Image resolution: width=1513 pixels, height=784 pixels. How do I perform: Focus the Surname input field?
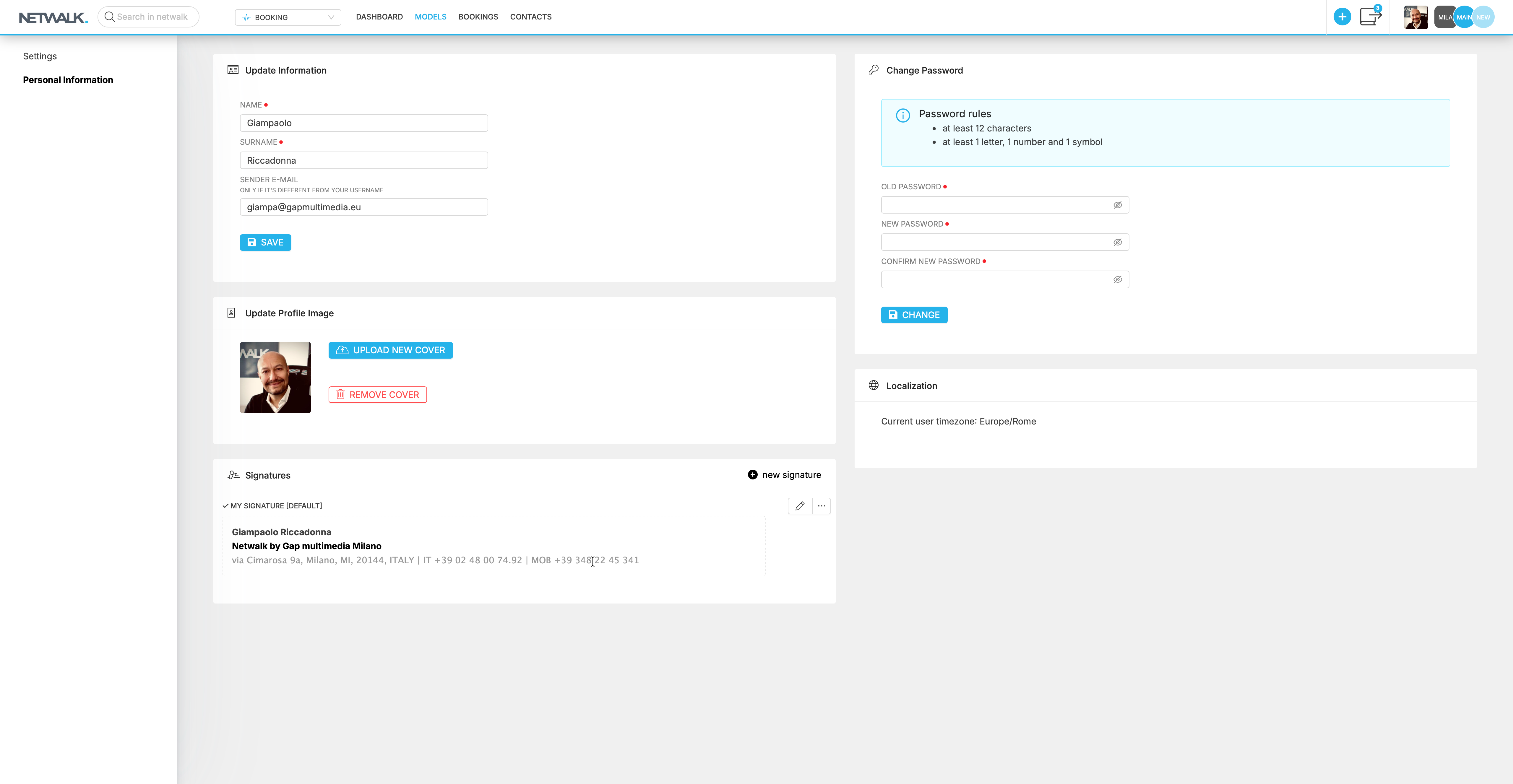[x=363, y=160]
